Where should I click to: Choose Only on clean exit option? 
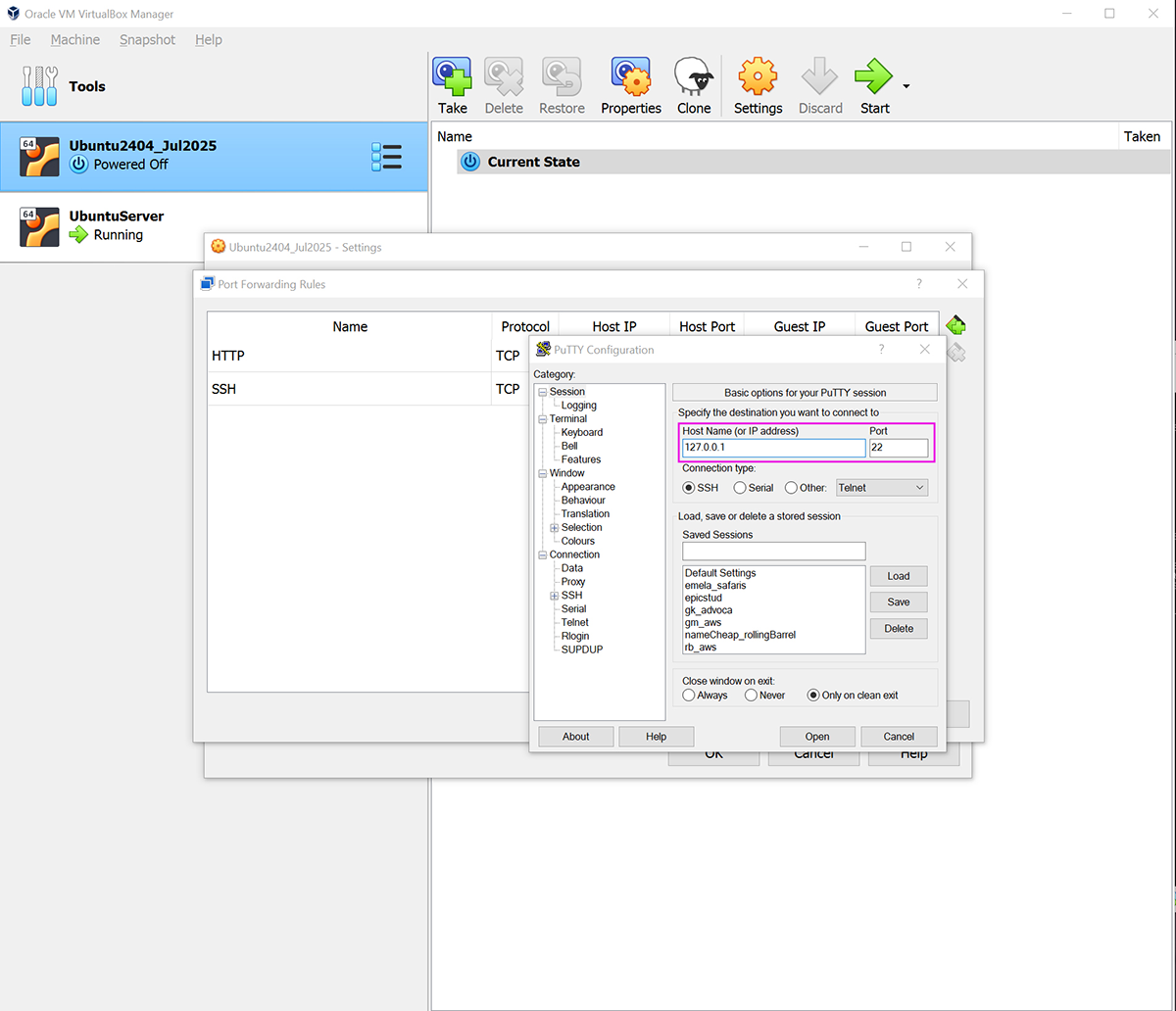click(813, 696)
